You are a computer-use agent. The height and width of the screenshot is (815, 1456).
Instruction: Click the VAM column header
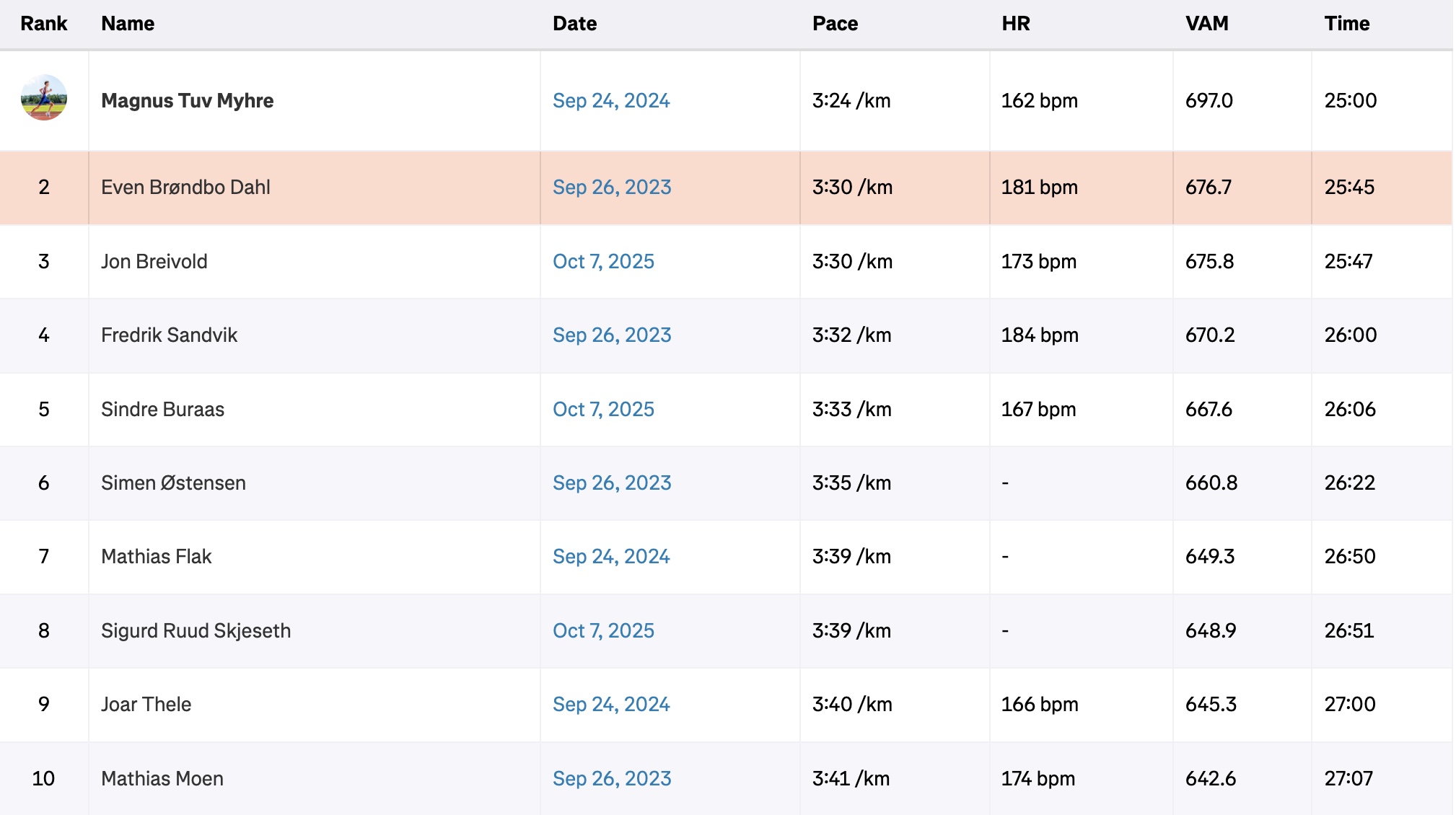(1206, 24)
